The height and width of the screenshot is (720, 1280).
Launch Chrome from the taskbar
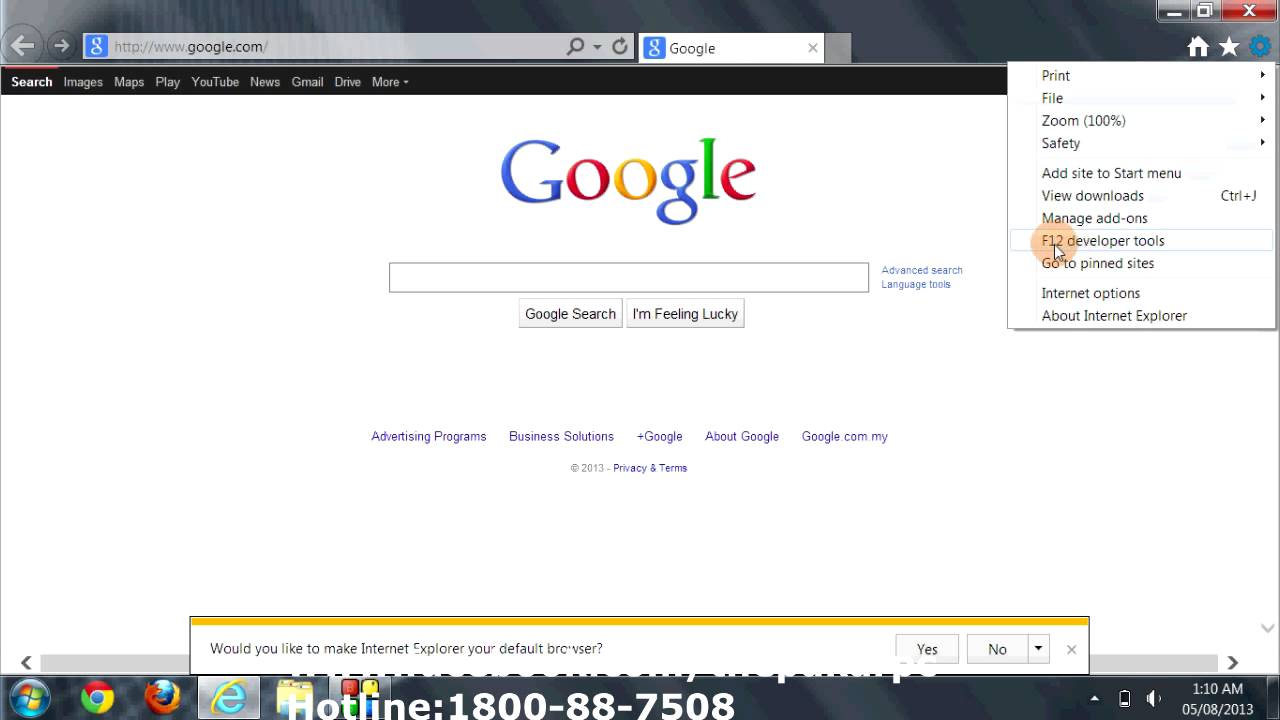click(97, 697)
